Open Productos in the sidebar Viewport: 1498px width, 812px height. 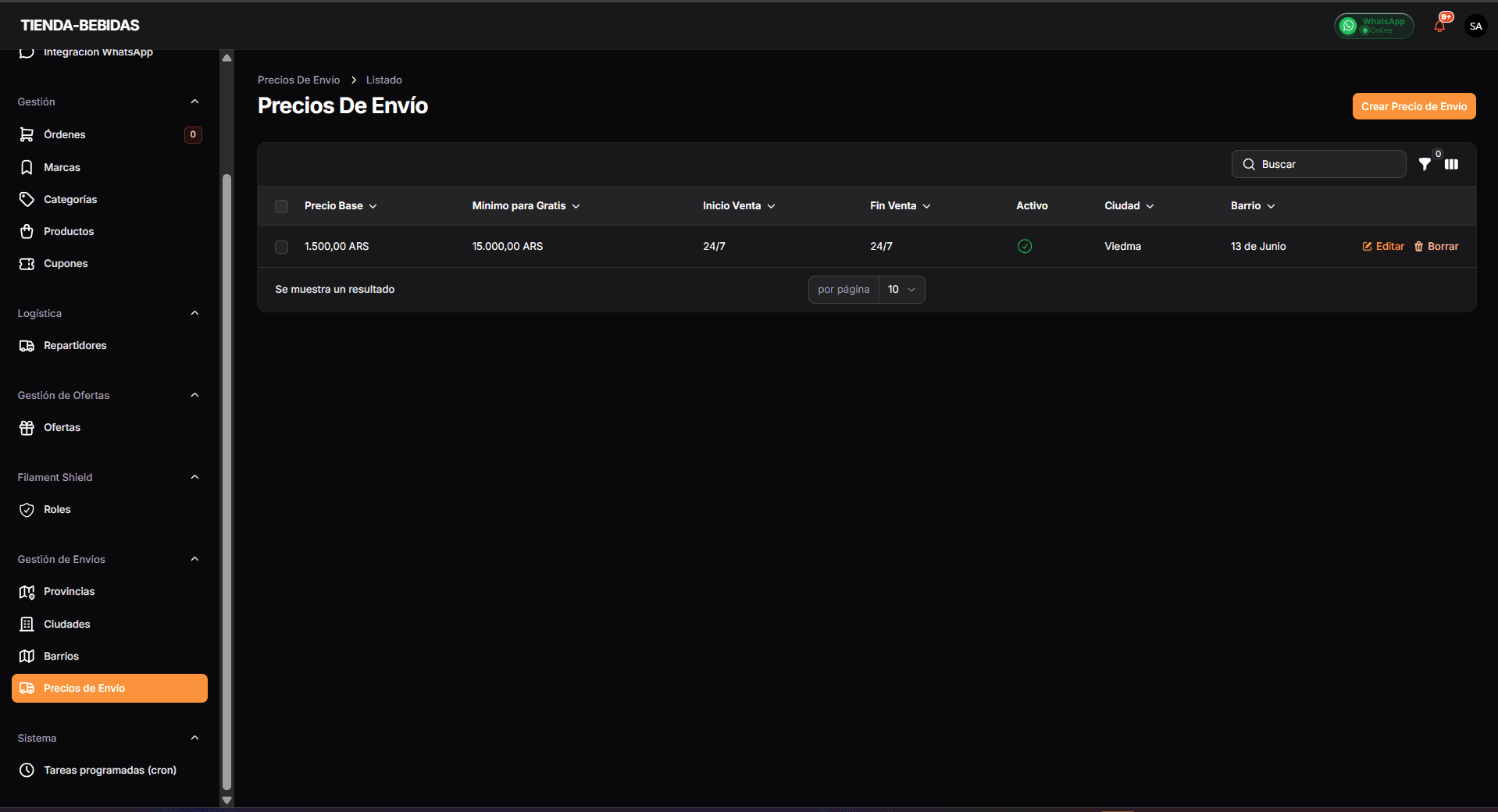click(x=69, y=232)
